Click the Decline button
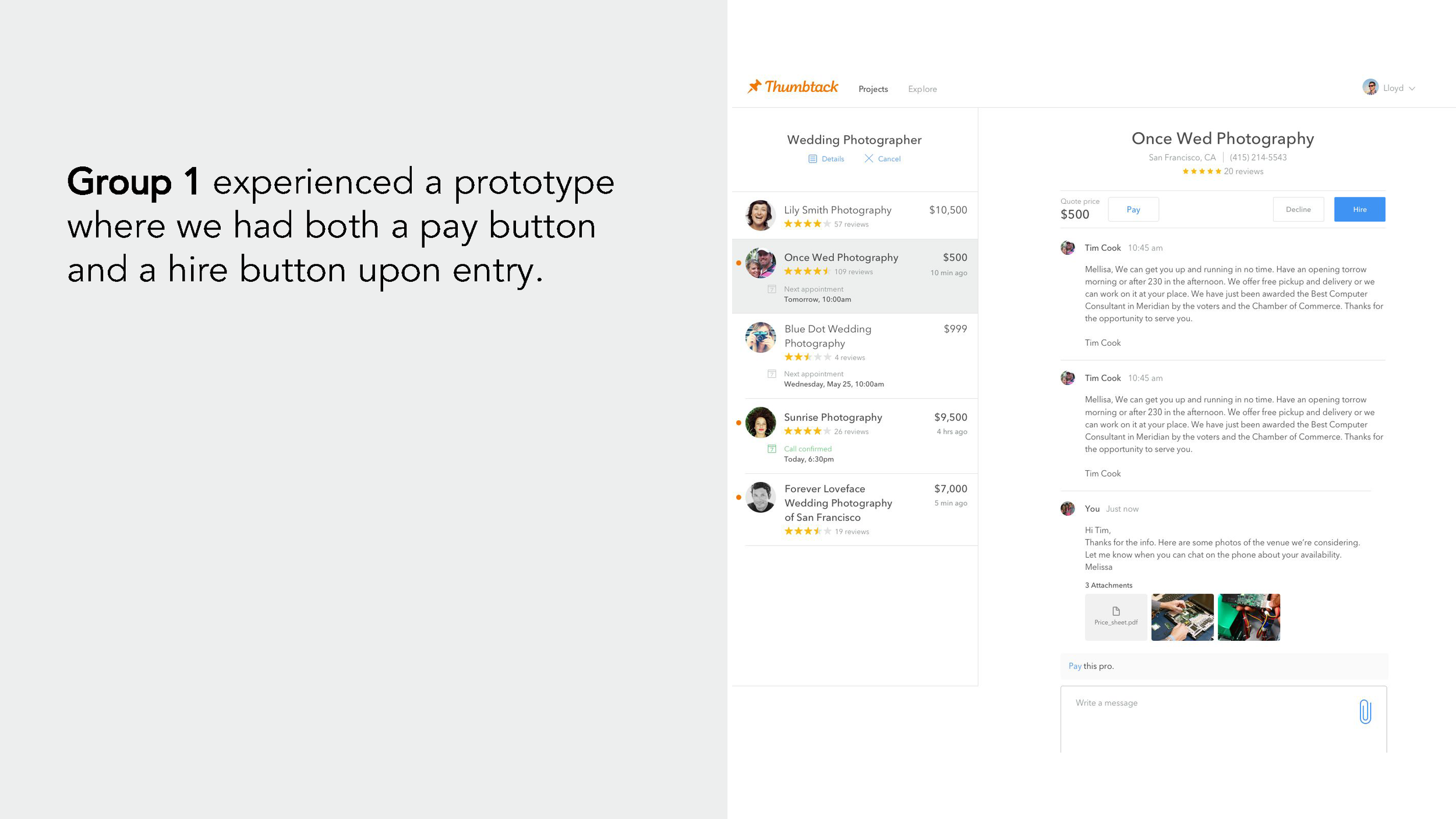The width and height of the screenshot is (1456, 819). tap(1298, 210)
